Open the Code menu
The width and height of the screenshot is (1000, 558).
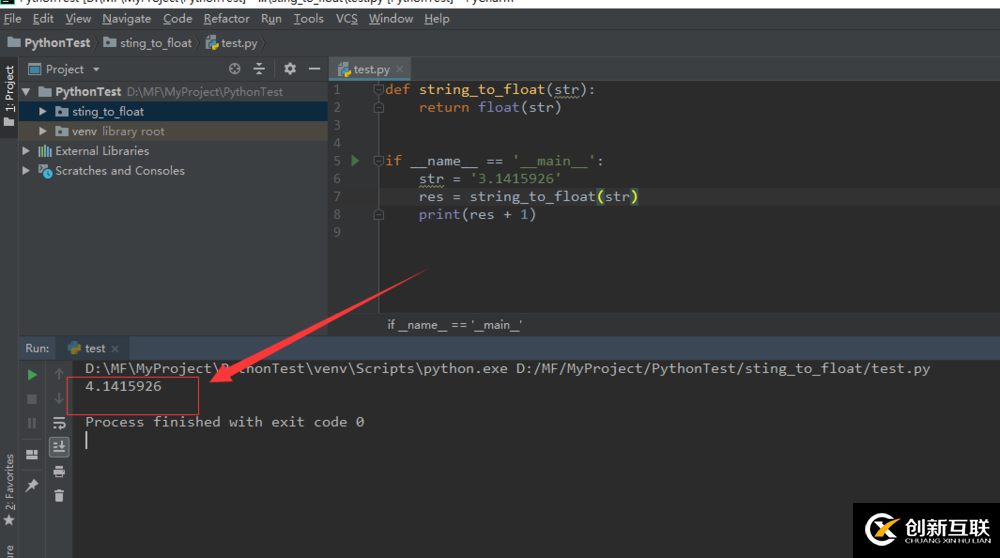click(x=177, y=19)
